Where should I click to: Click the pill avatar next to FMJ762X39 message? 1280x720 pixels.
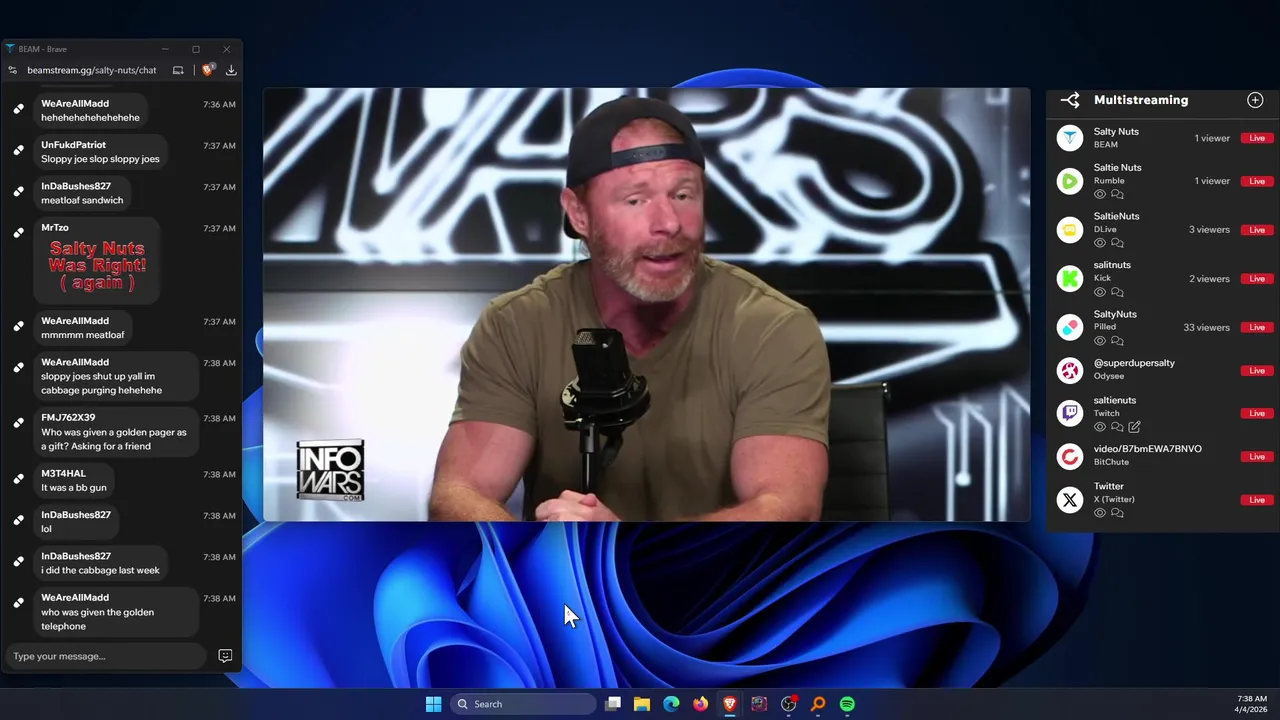coord(18,423)
